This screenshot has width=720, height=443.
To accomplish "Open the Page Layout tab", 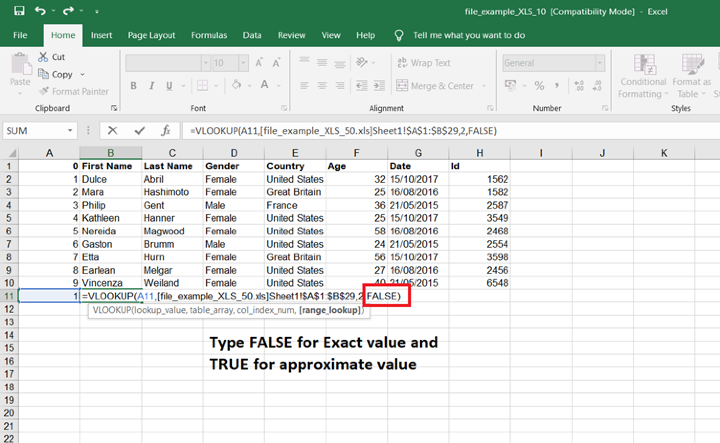I will (153, 35).
